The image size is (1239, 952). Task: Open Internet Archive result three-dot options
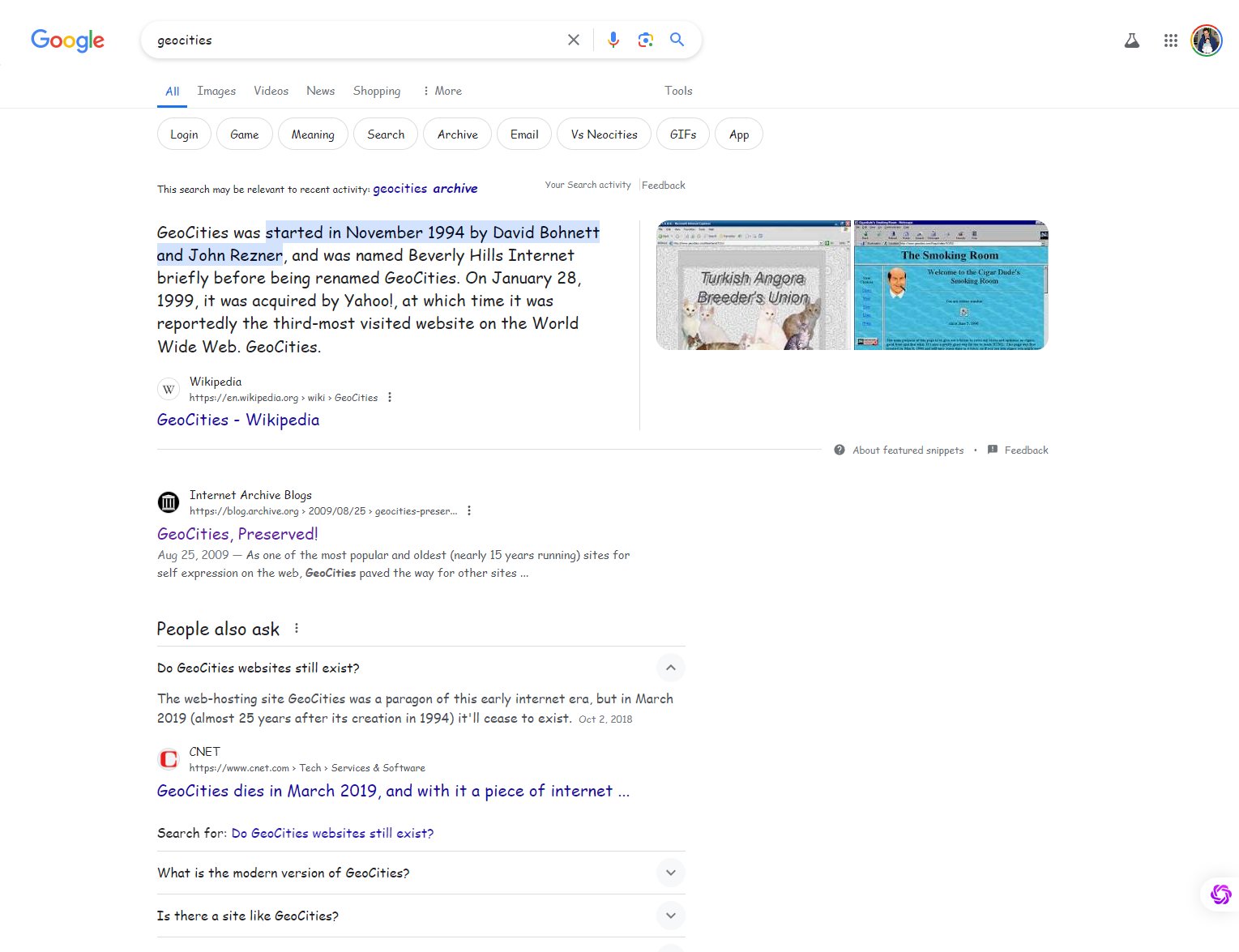(469, 511)
